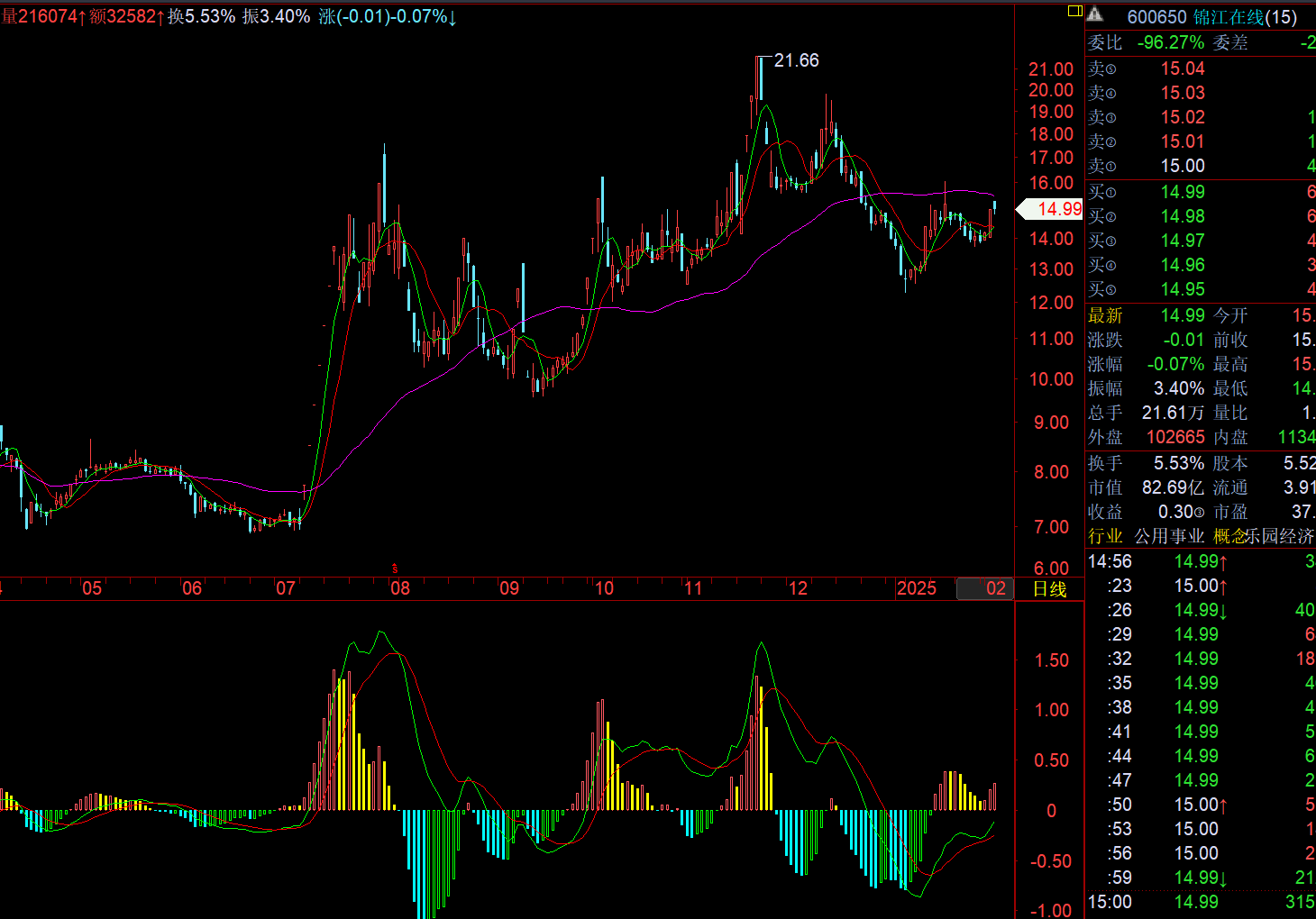This screenshot has height=919, width=1316.
Task: Click the 收益 value 0.30
Action: (1182, 512)
